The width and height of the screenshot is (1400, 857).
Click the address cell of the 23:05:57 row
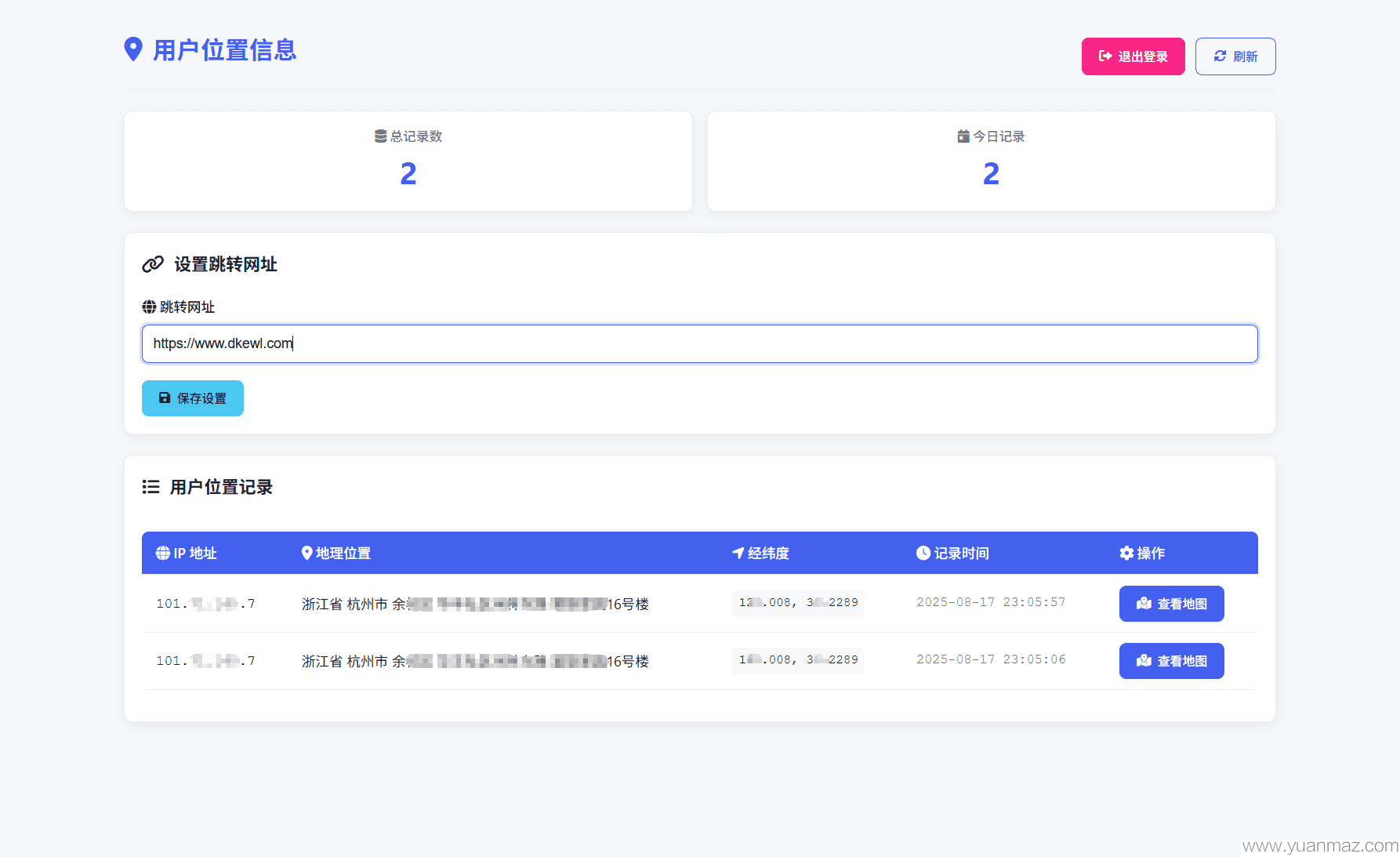[x=475, y=604]
